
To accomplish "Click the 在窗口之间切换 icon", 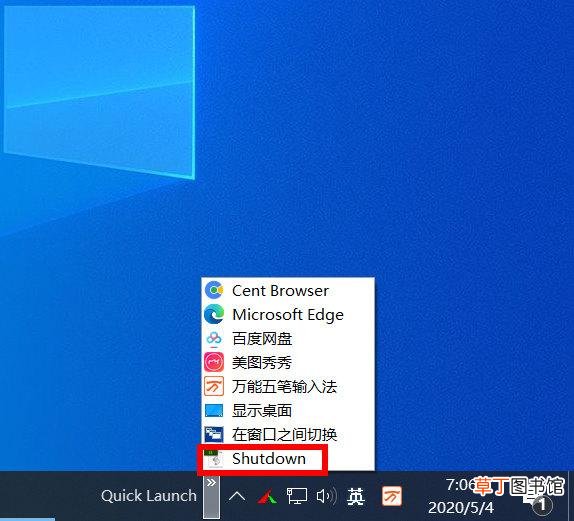I will point(214,435).
